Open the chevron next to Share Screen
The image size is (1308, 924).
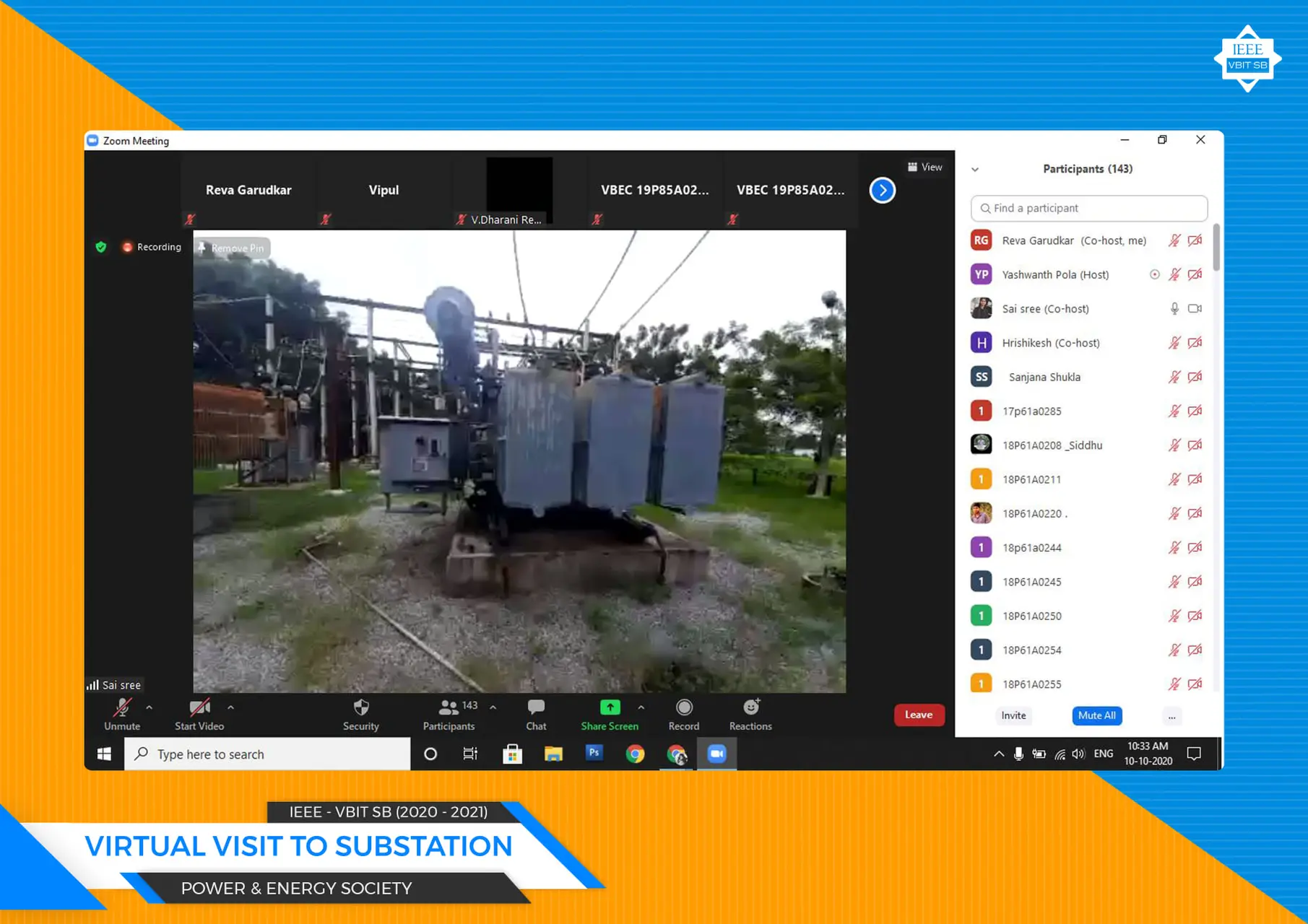(641, 708)
